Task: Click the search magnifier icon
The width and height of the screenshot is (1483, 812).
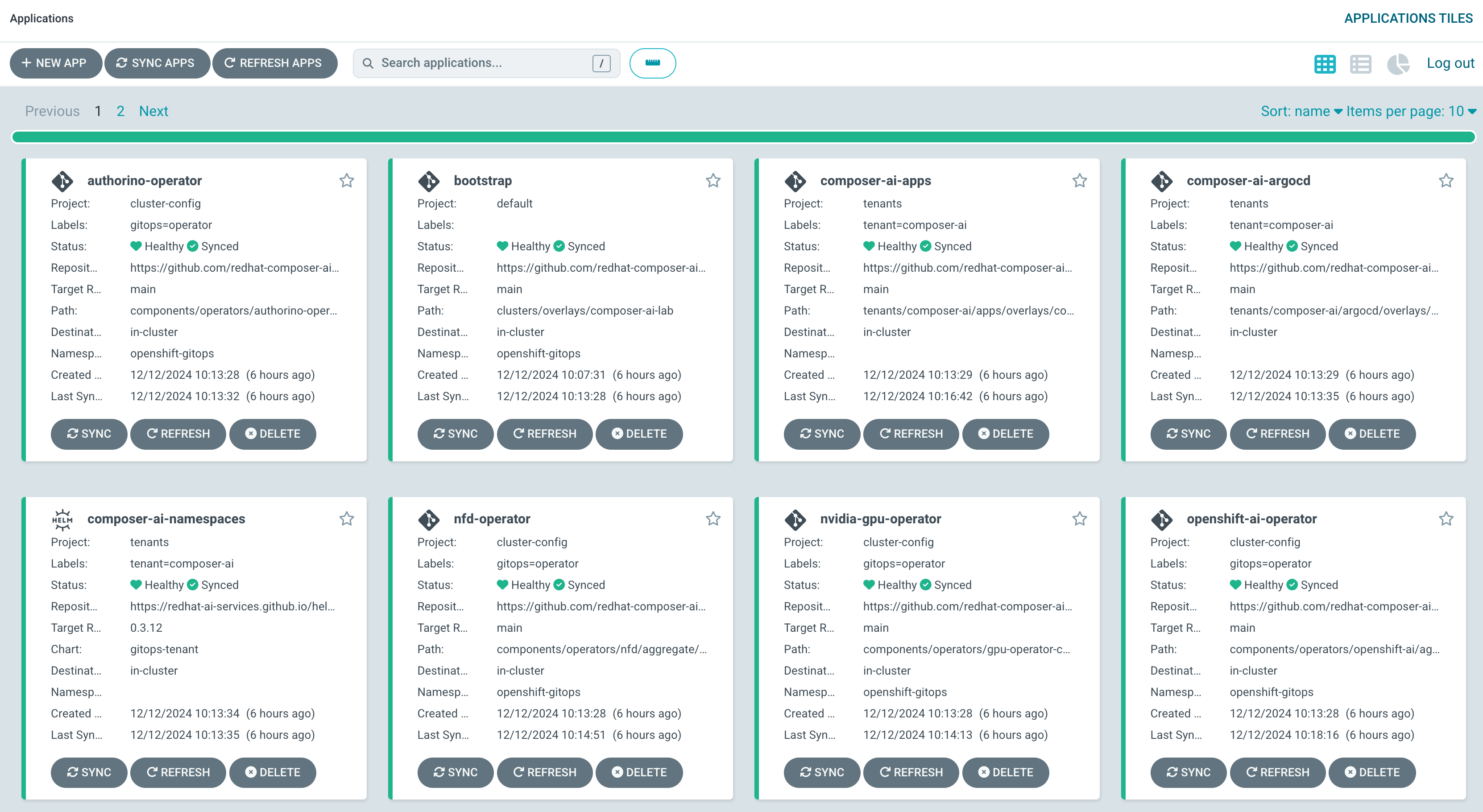Action: tap(368, 63)
